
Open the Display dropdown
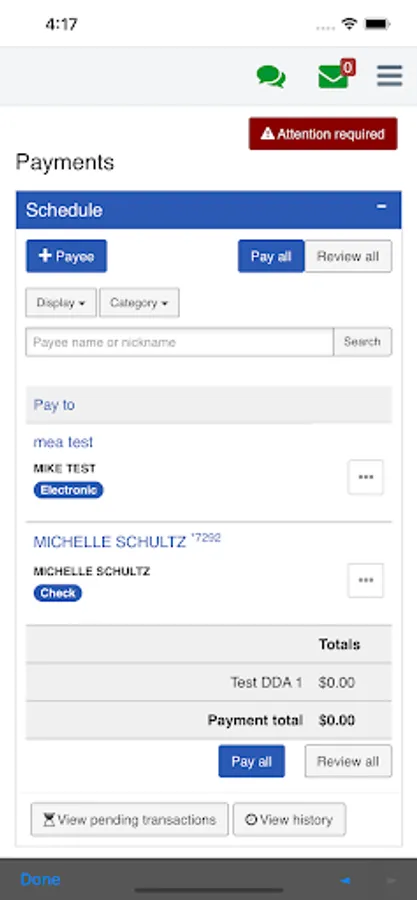click(61, 302)
